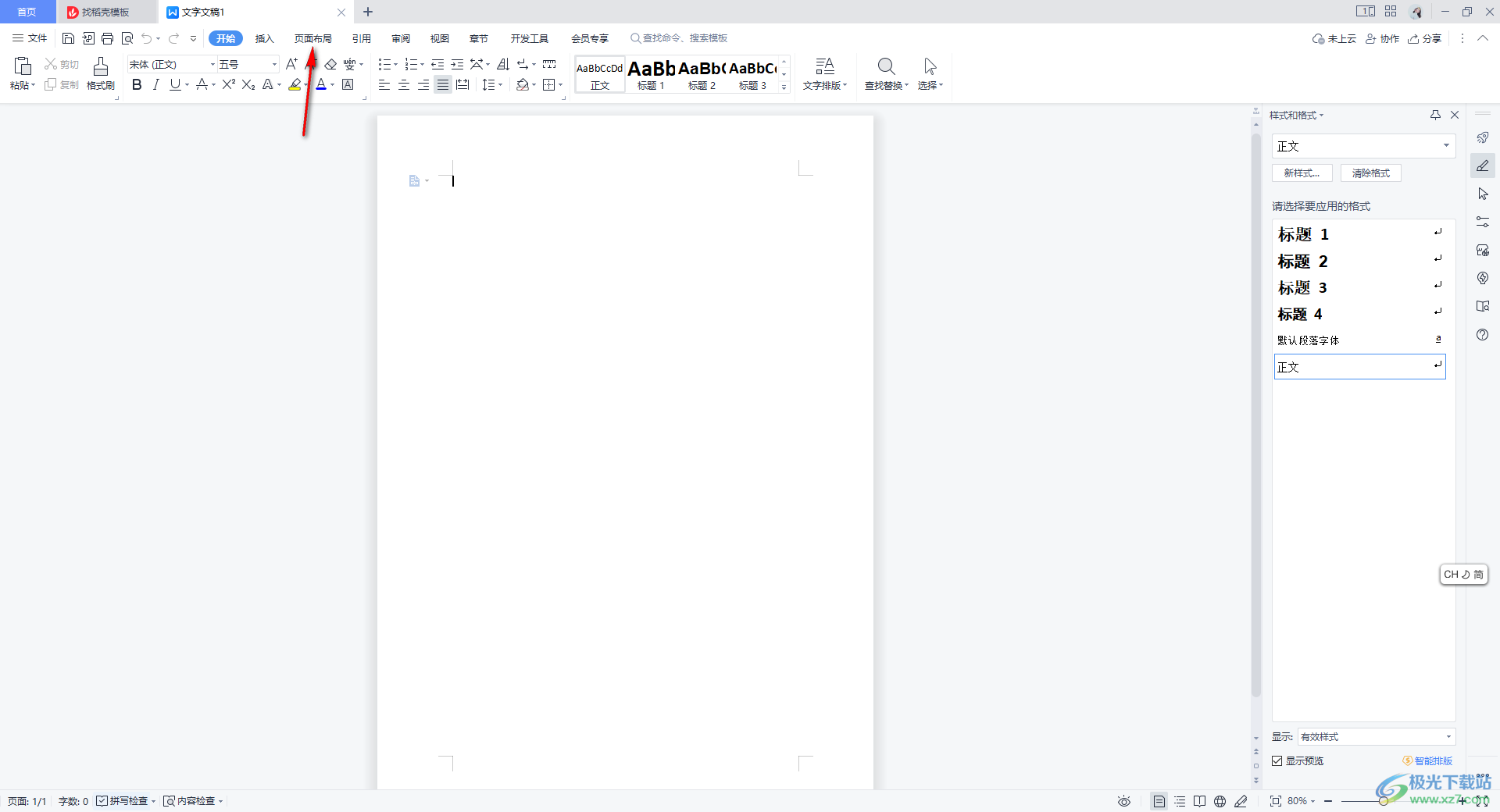The width and height of the screenshot is (1500, 812).
Task: Click the Collaborate button
Action: pos(1382,38)
